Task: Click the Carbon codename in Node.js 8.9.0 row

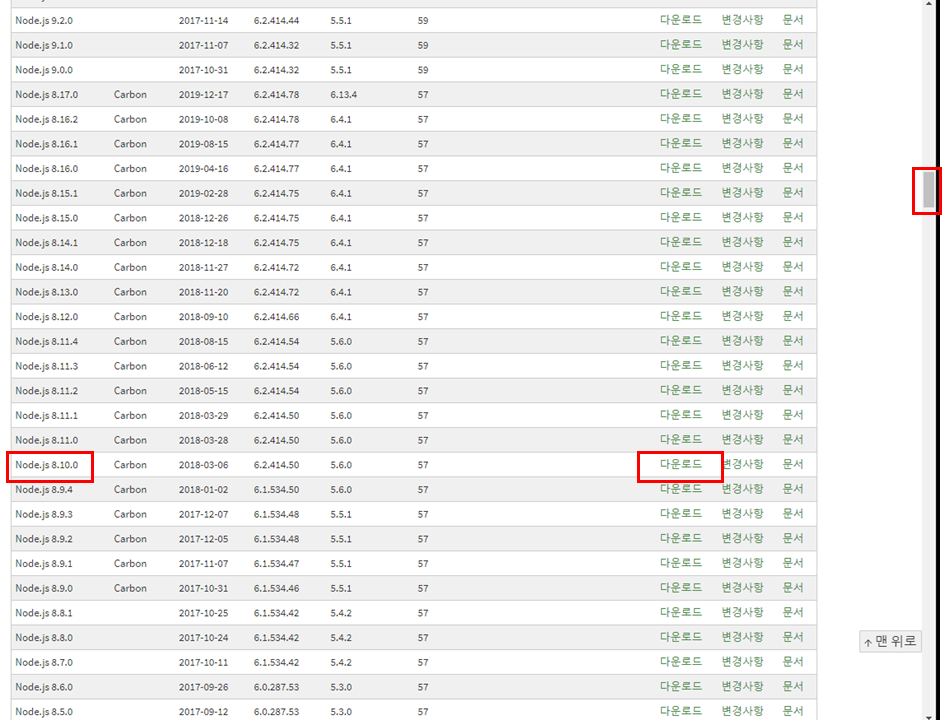Action: coord(130,588)
